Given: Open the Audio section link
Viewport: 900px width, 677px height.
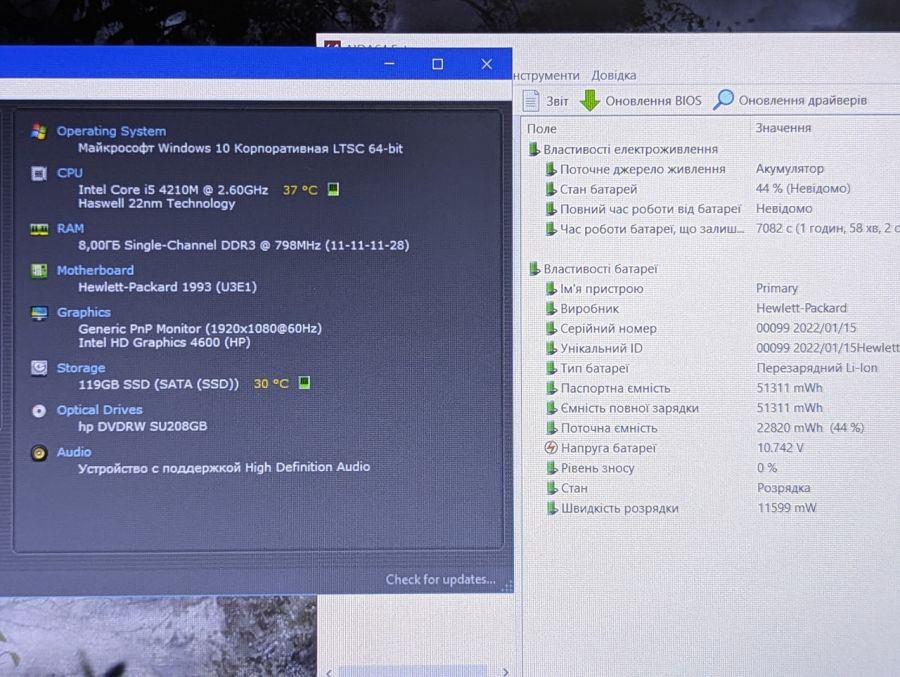Looking at the screenshot, I should pyautogui.click(x=73, y=452).
